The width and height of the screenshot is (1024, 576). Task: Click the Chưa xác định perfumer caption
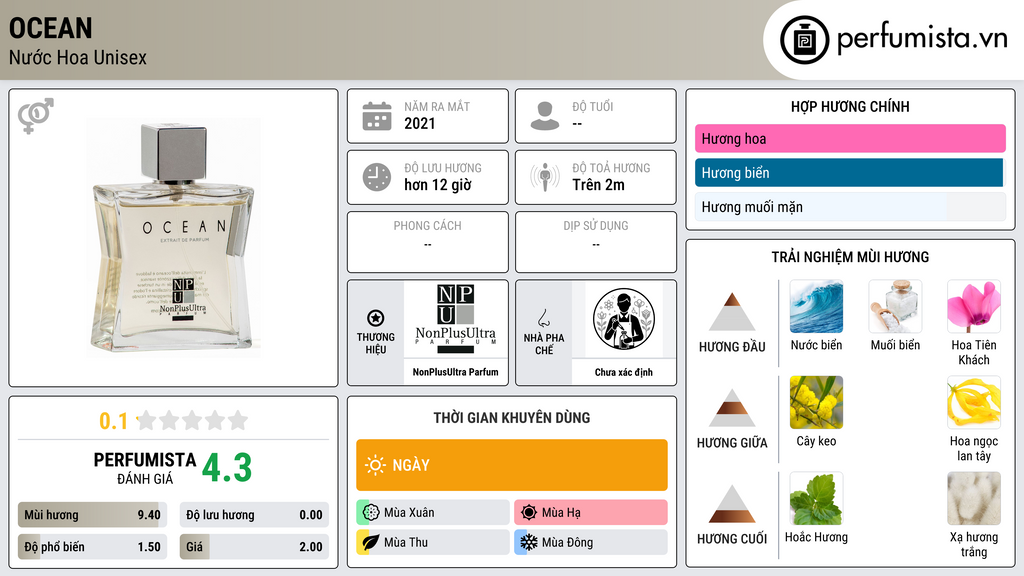coord(624,372)
